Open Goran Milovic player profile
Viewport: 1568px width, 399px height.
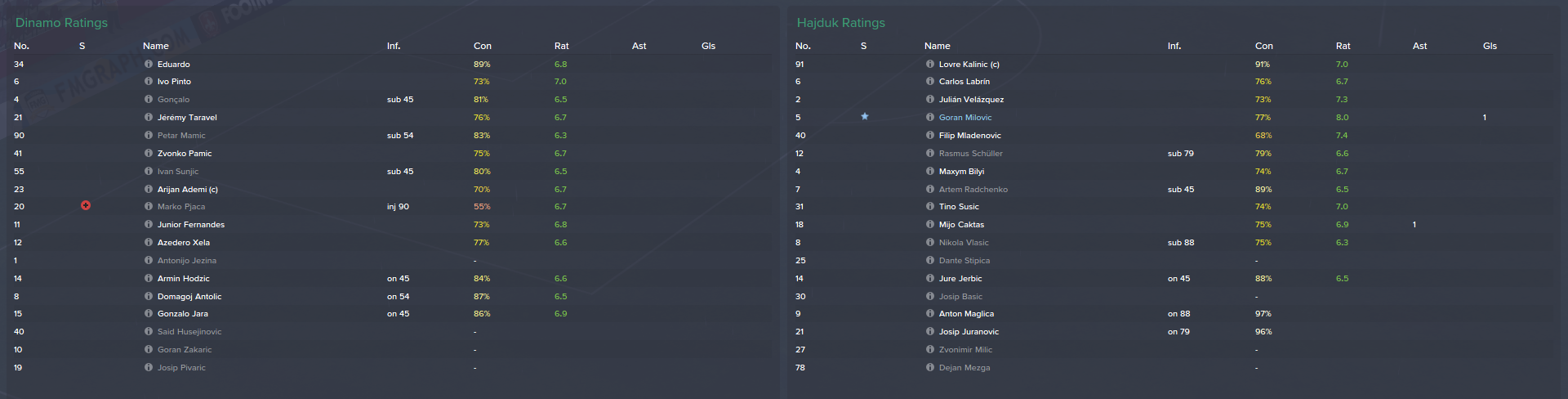tap(965, 118)
